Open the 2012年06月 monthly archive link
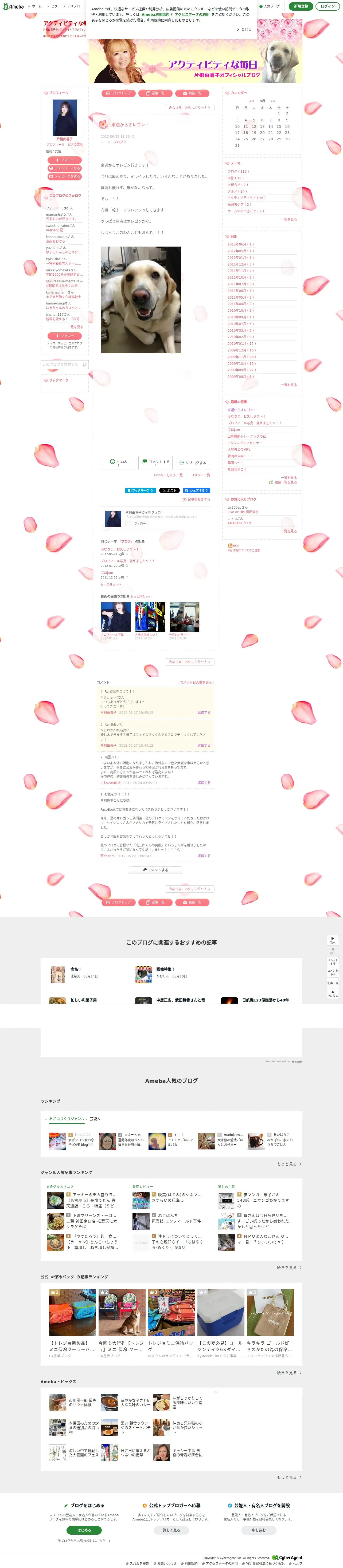The image size is (343, 1568). coord(241,244)
